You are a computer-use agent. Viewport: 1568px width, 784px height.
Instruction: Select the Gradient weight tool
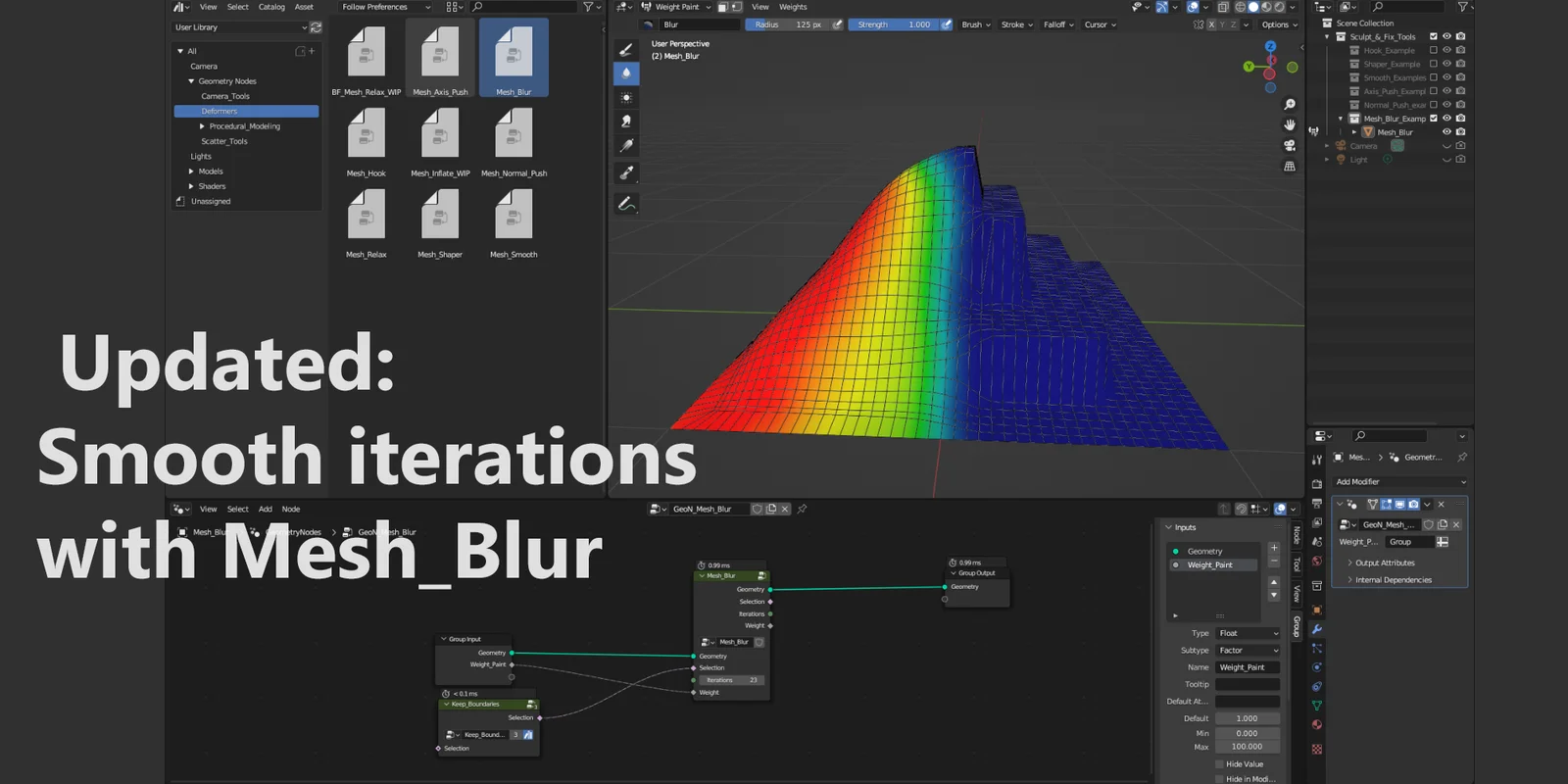[x=626, y=145]
